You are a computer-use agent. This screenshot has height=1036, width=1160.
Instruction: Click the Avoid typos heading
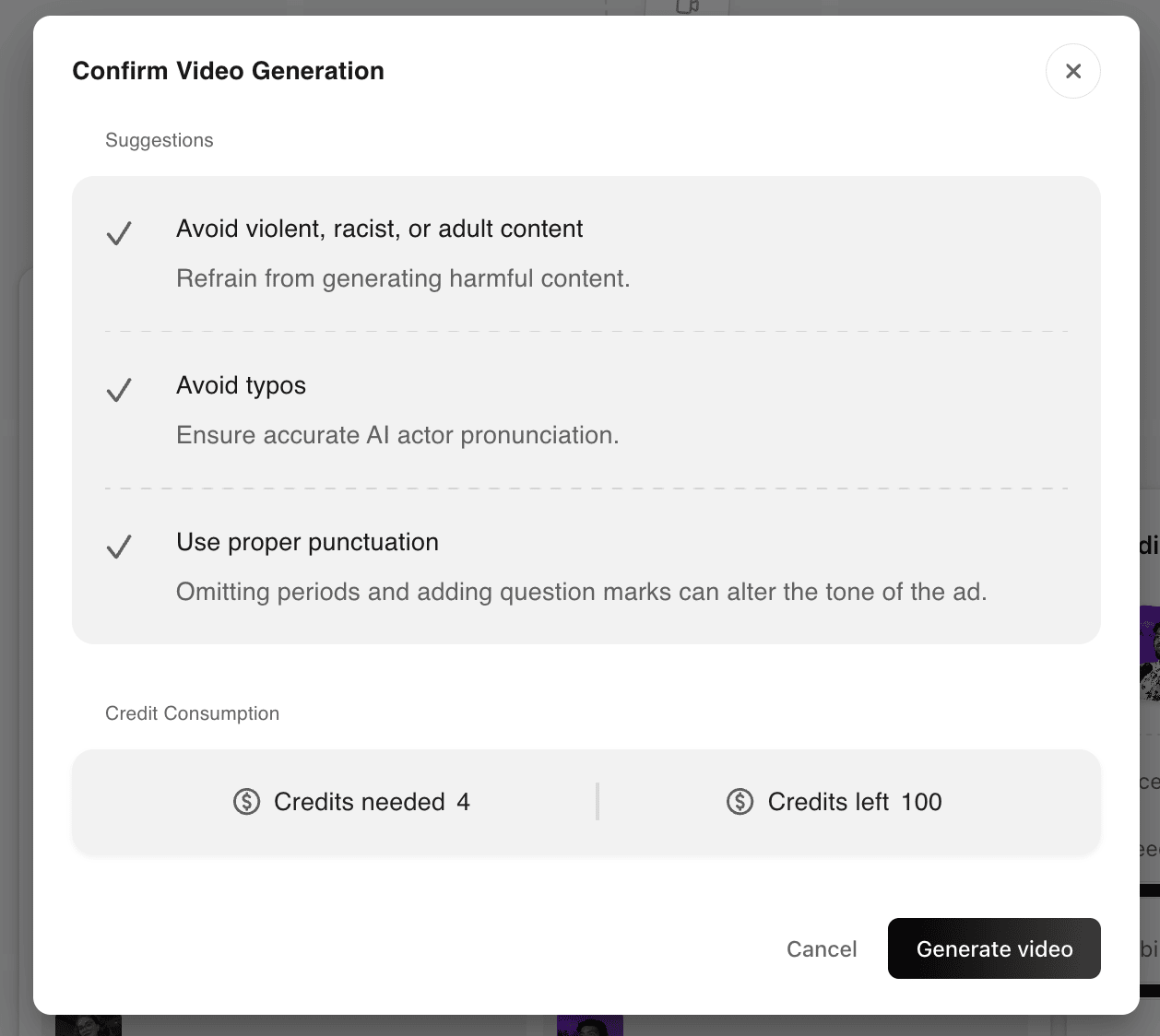[241, 385]
